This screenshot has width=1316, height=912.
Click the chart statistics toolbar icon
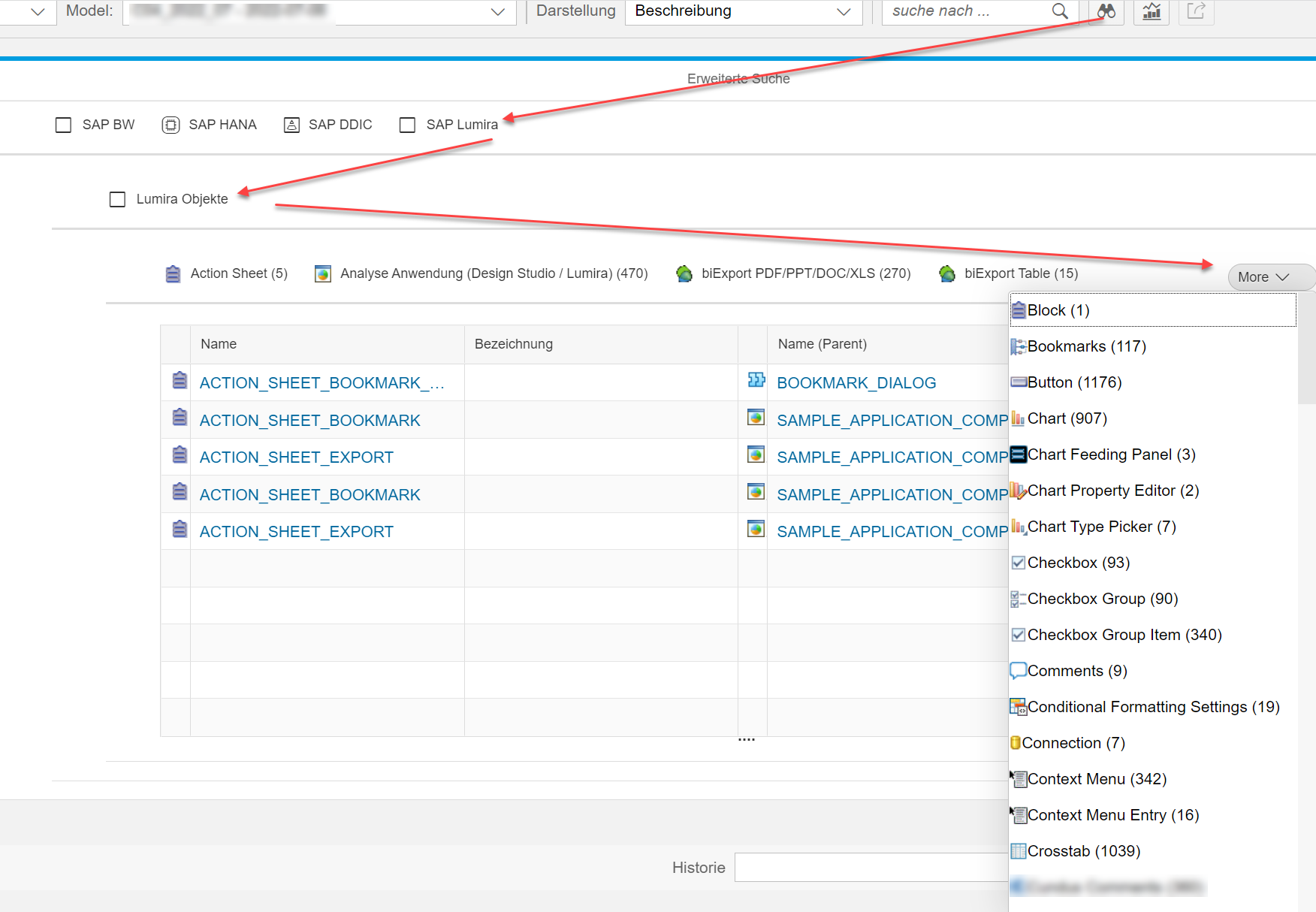coord(1151,11)
